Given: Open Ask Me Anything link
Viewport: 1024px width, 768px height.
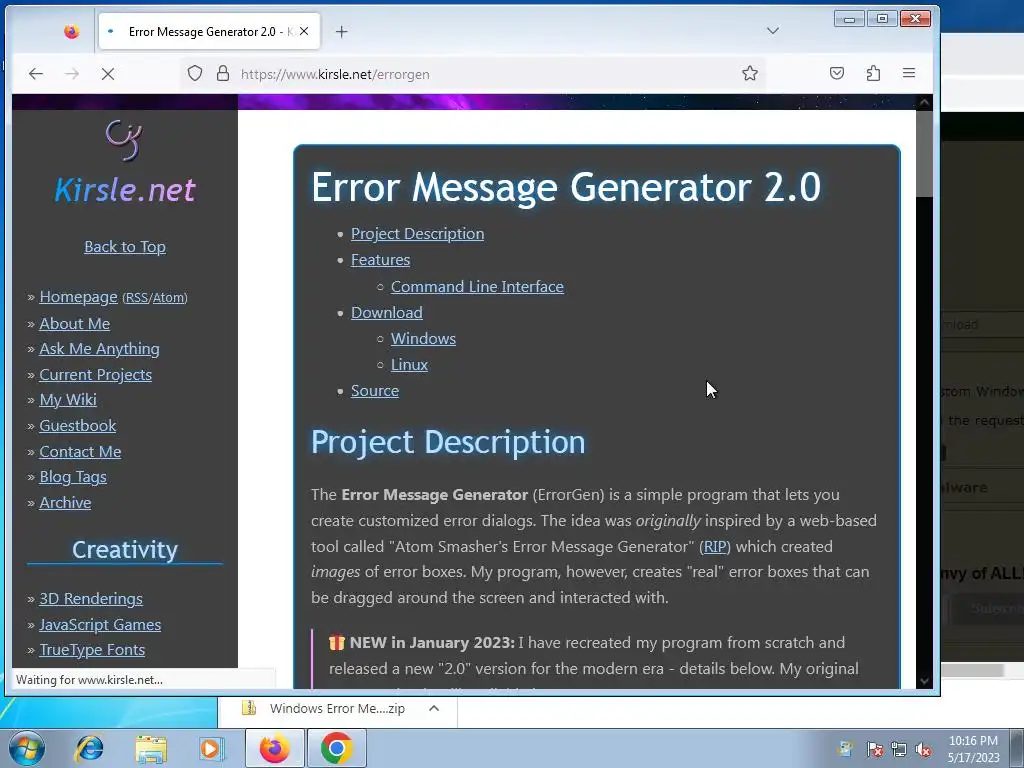Looking at the screenshot, I should point(99,349).
